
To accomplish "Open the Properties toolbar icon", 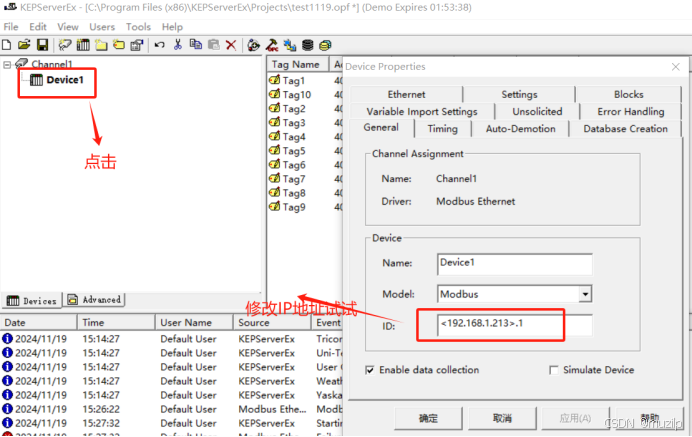I will coord(137,45).
